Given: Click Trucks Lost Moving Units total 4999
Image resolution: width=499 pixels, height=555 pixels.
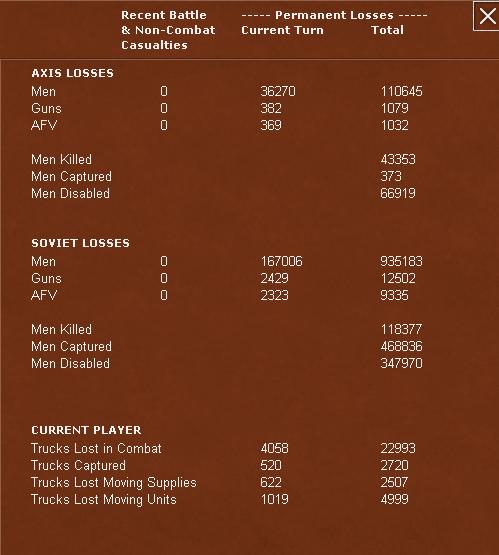Looking at the screenshot, I should tap(394, 499).
